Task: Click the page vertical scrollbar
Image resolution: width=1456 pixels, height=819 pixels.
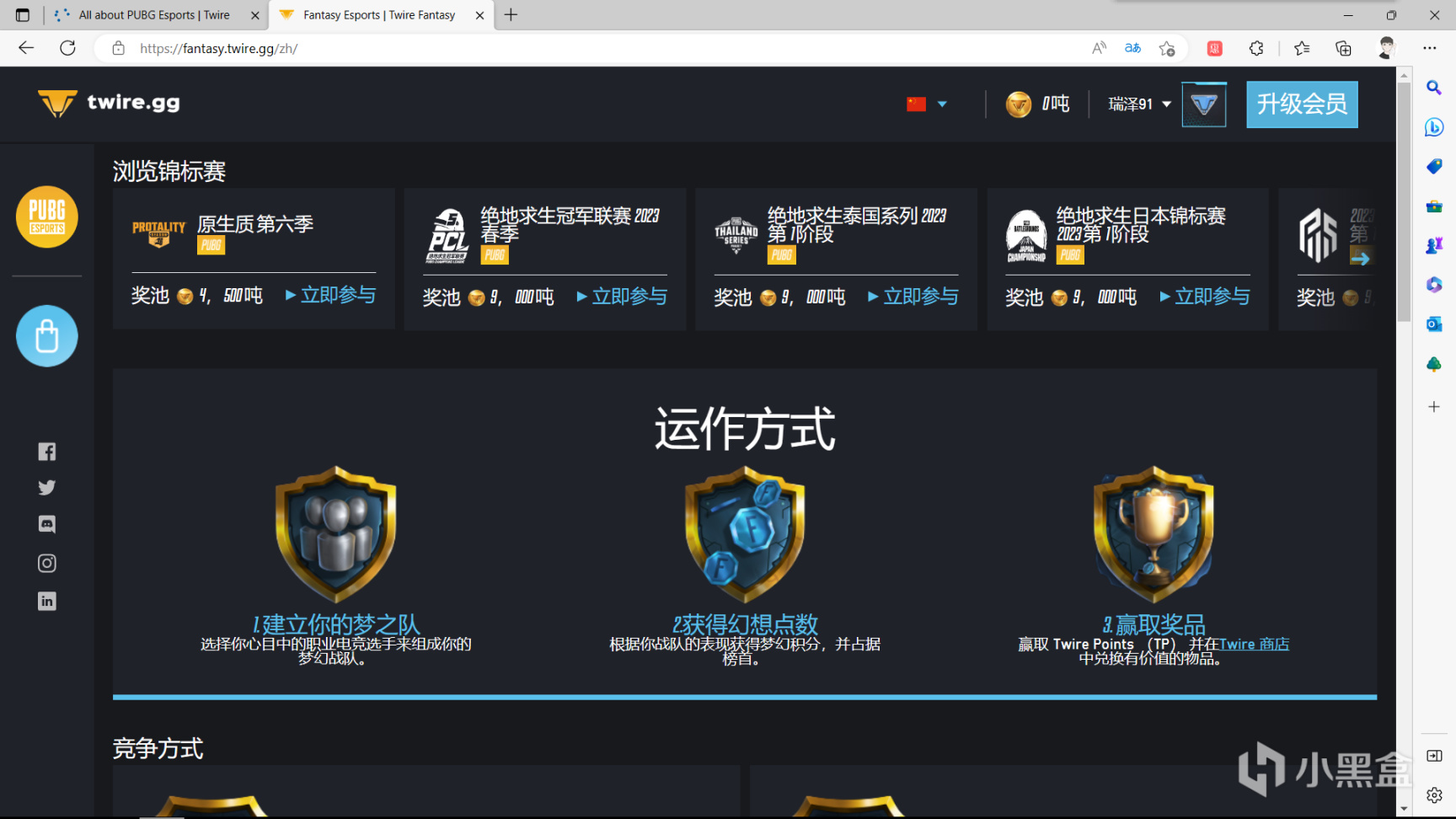Action: click(x=1404, y=202)
